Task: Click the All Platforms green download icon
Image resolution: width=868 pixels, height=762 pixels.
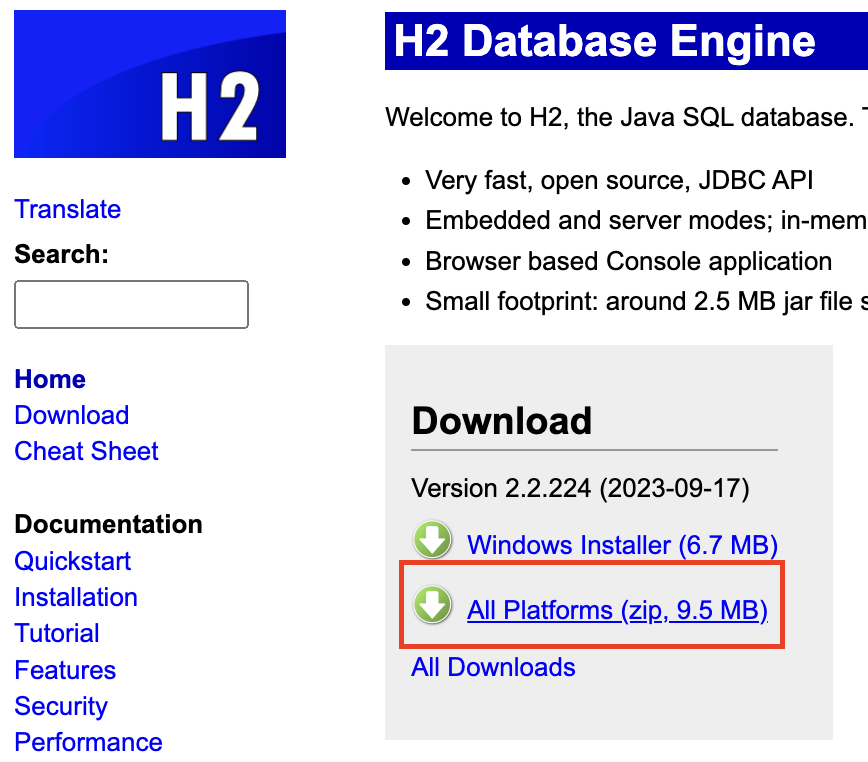Action: tap(432, 605)
